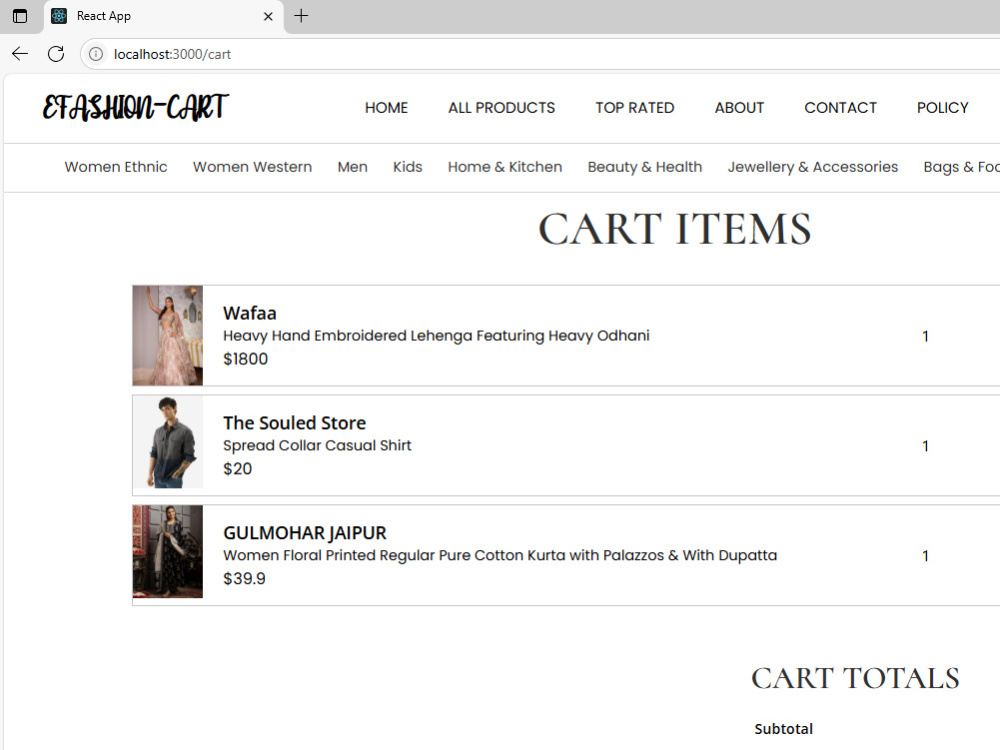Click quantity 1 in Wafaa row
Viewport: 1000px width, 750px height.
(925, 336)
